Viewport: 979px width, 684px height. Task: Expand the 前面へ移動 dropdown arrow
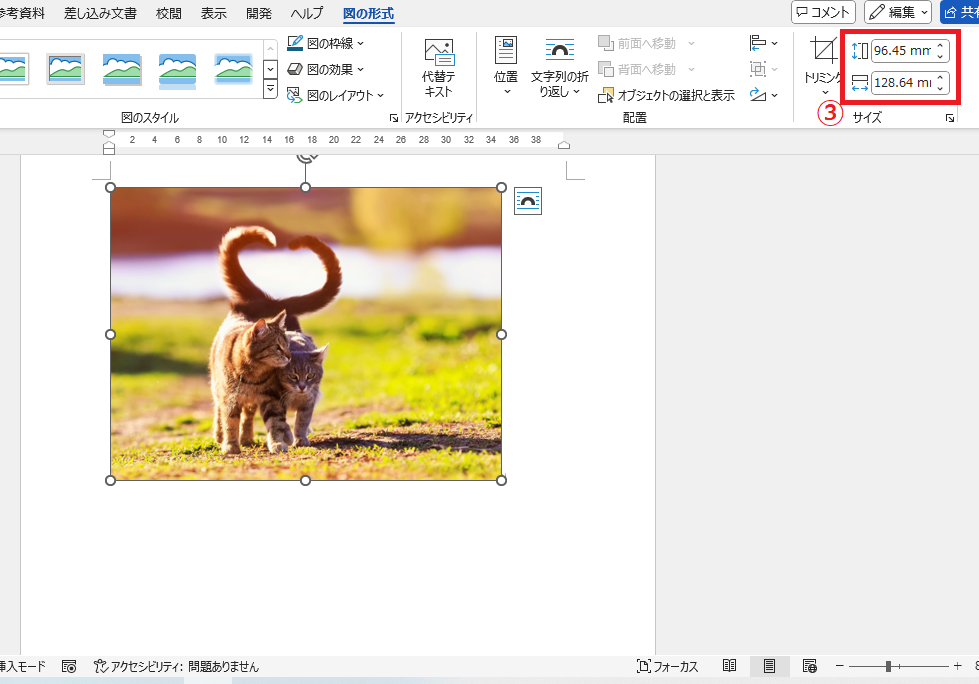point(691,43)
